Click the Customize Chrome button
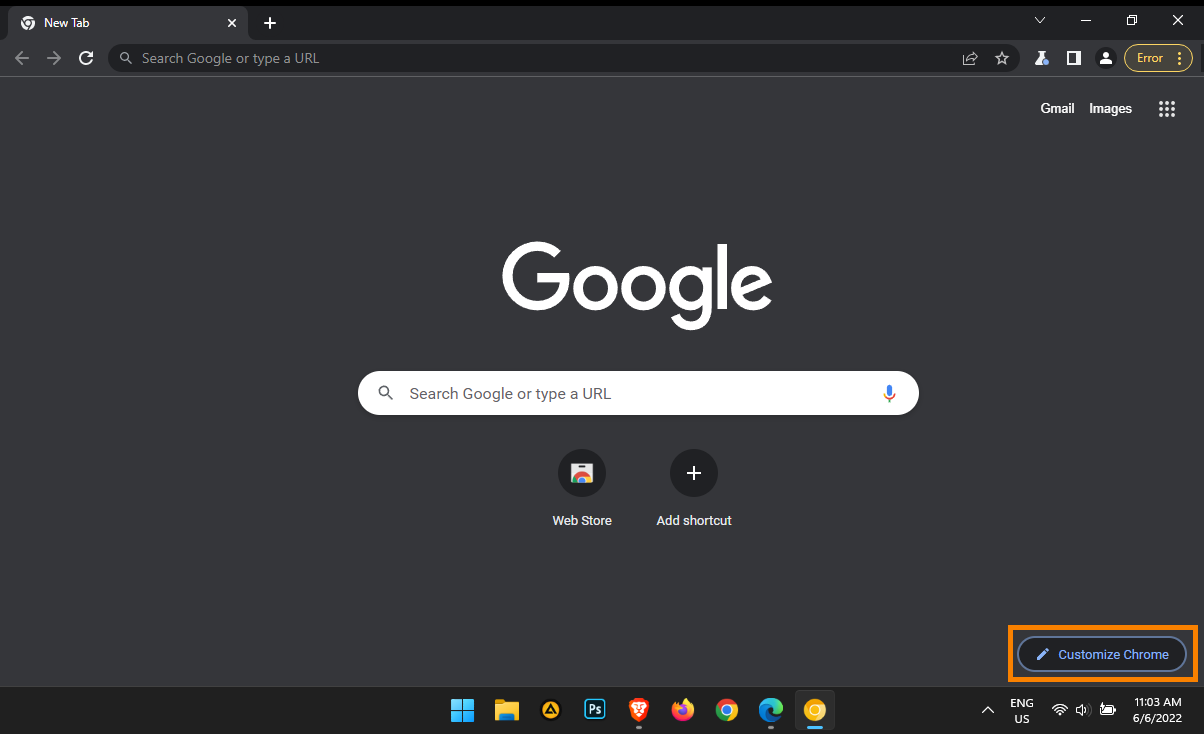This screenshot has height=734, width=1204. pyautogui.click(x=1102, y=654)
